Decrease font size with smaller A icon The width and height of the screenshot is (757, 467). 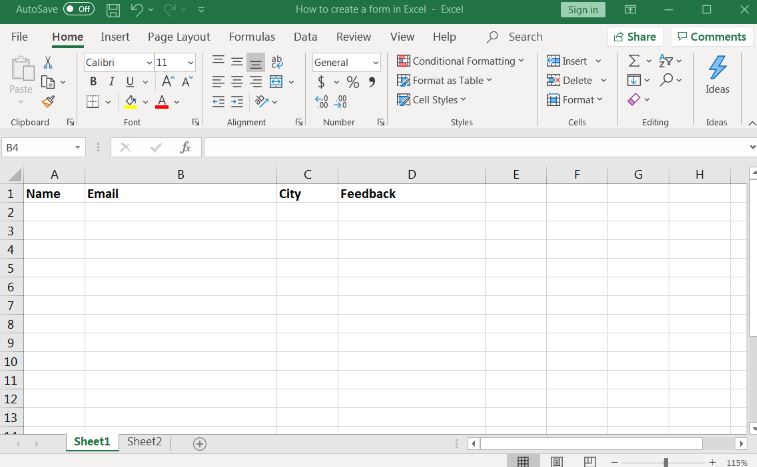(187, 81)
